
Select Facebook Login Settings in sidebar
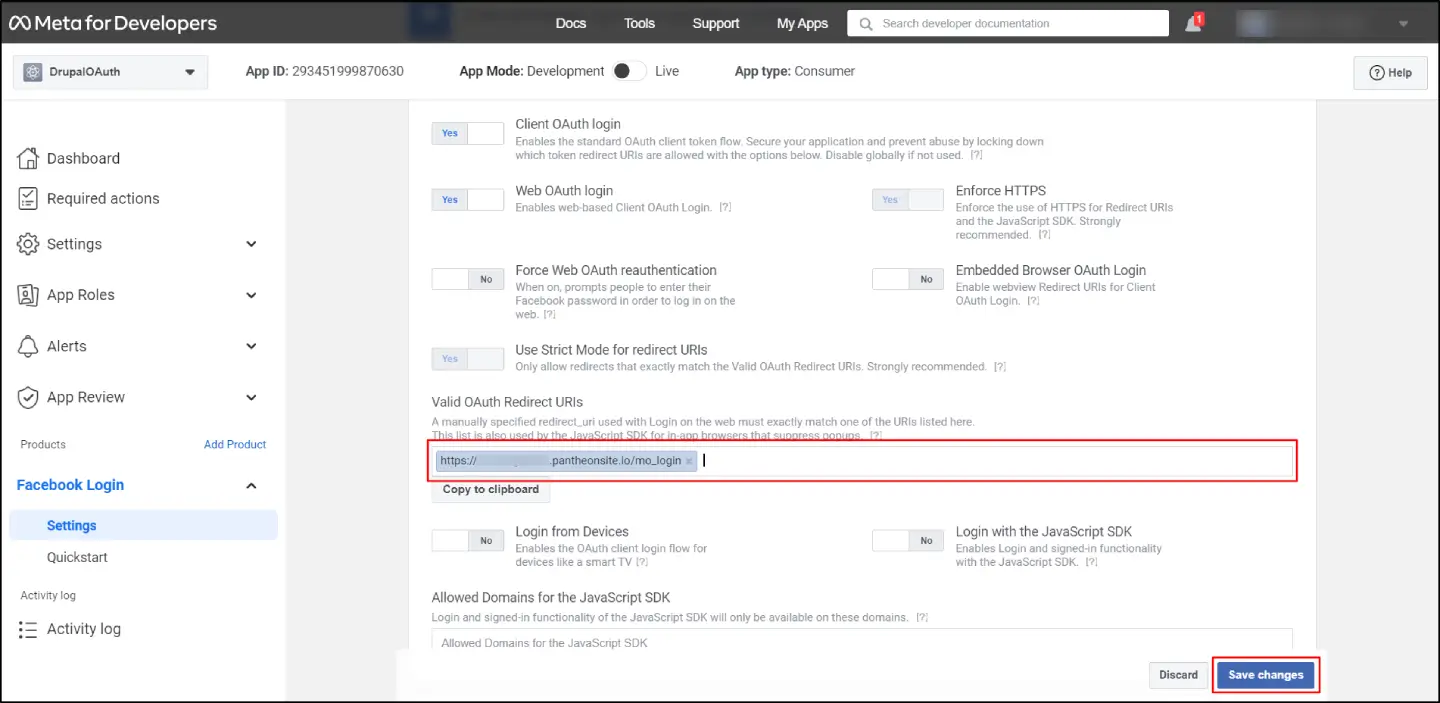[x=144, y=525]
